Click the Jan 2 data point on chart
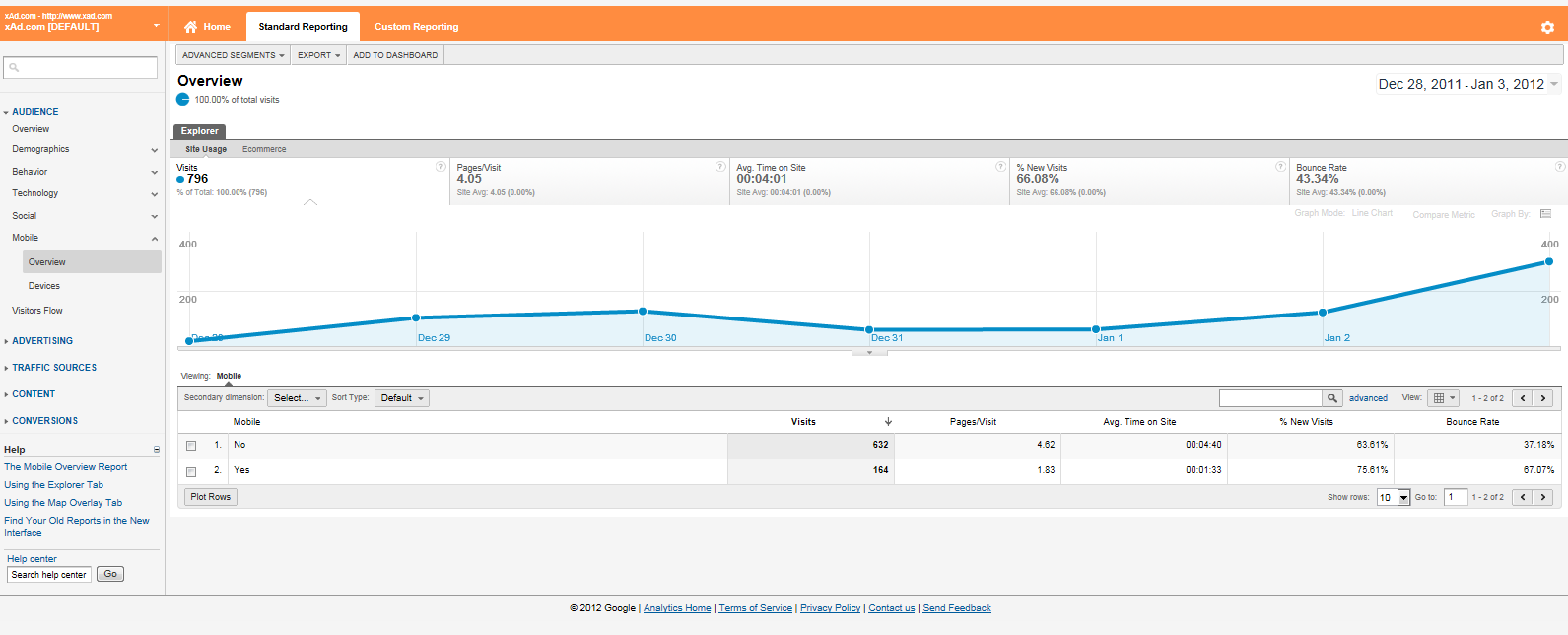1568x635 pixels. 1323,313
